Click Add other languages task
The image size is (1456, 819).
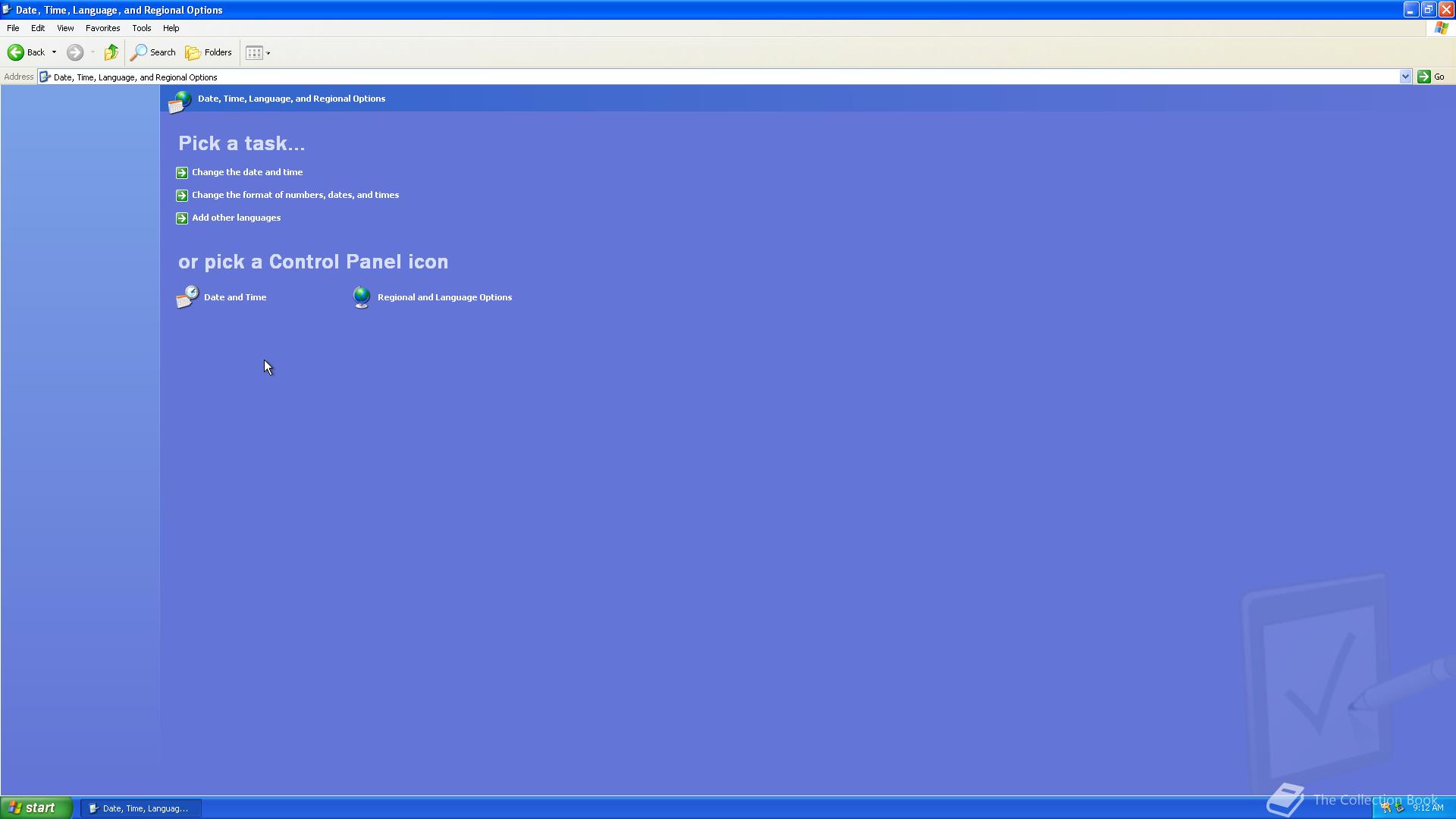pyautogui.click(x=236, y=218)
